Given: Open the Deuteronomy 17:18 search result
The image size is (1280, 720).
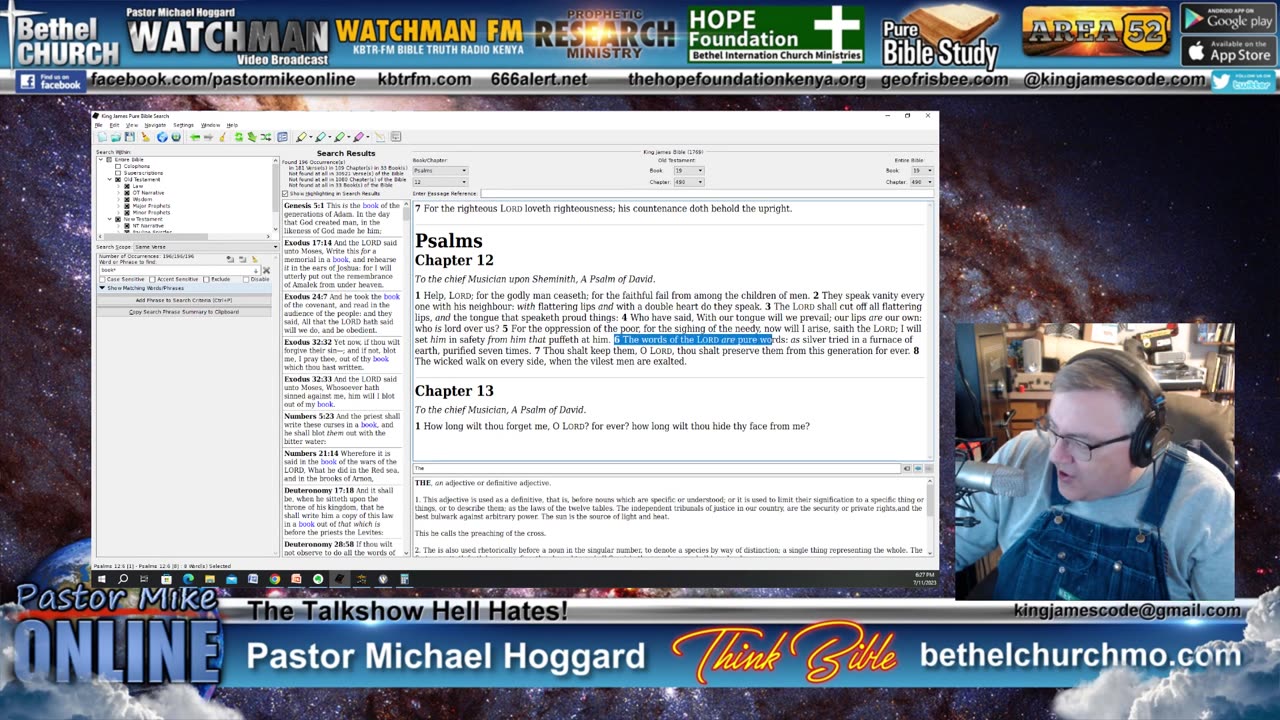Looking at the screenshot, I should [x=341, y=512].
